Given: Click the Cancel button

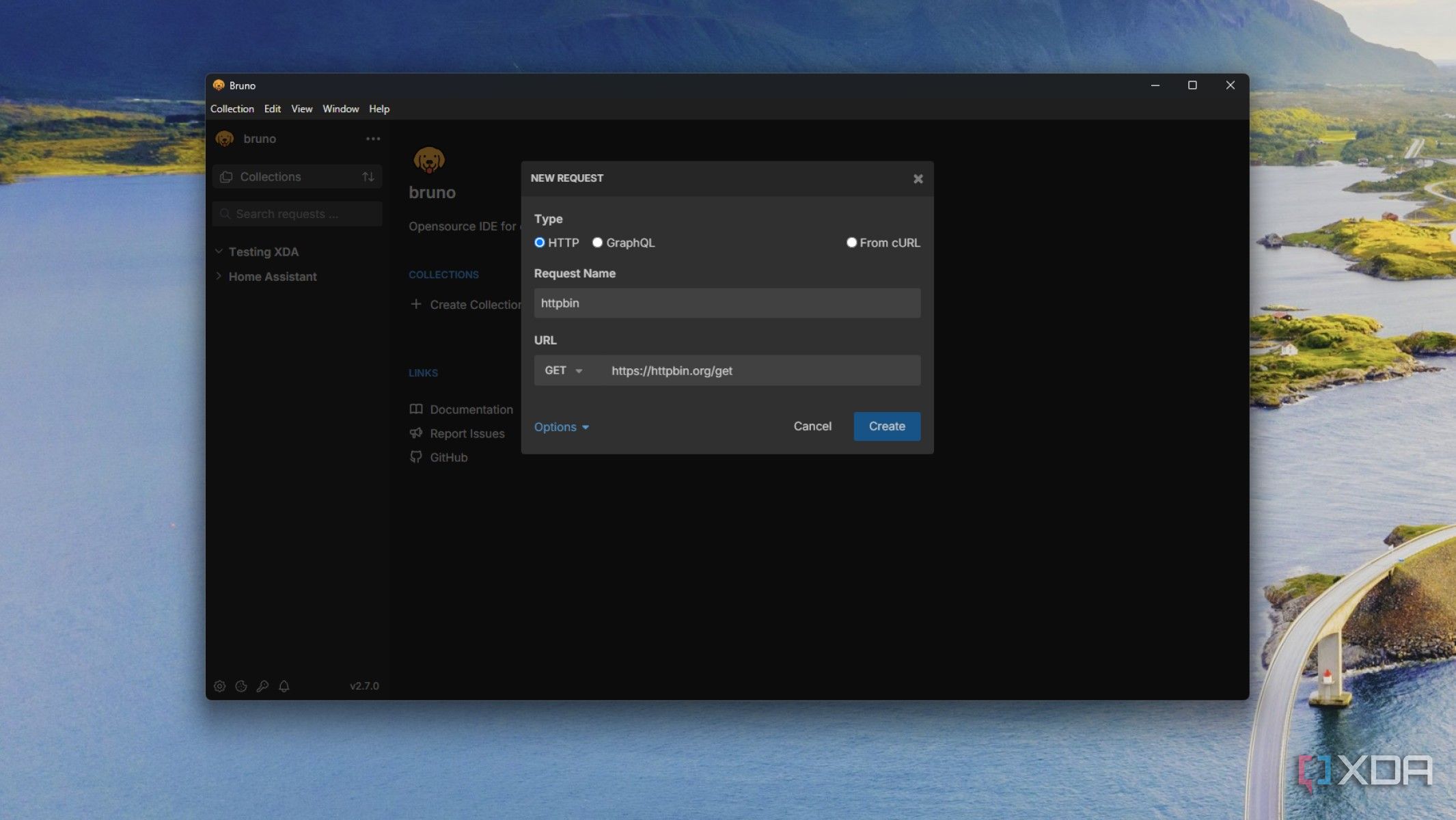Looking at the screenshot, I should (x=812, y=426).
